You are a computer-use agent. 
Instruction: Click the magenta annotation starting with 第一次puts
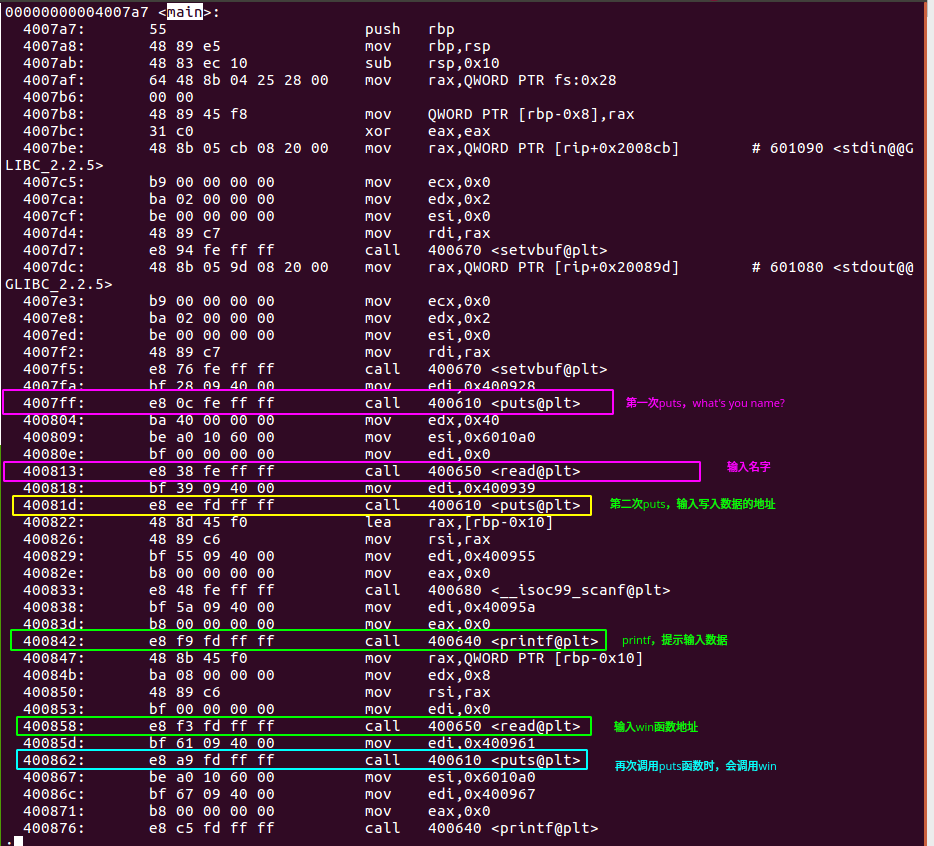pos(705,403)
